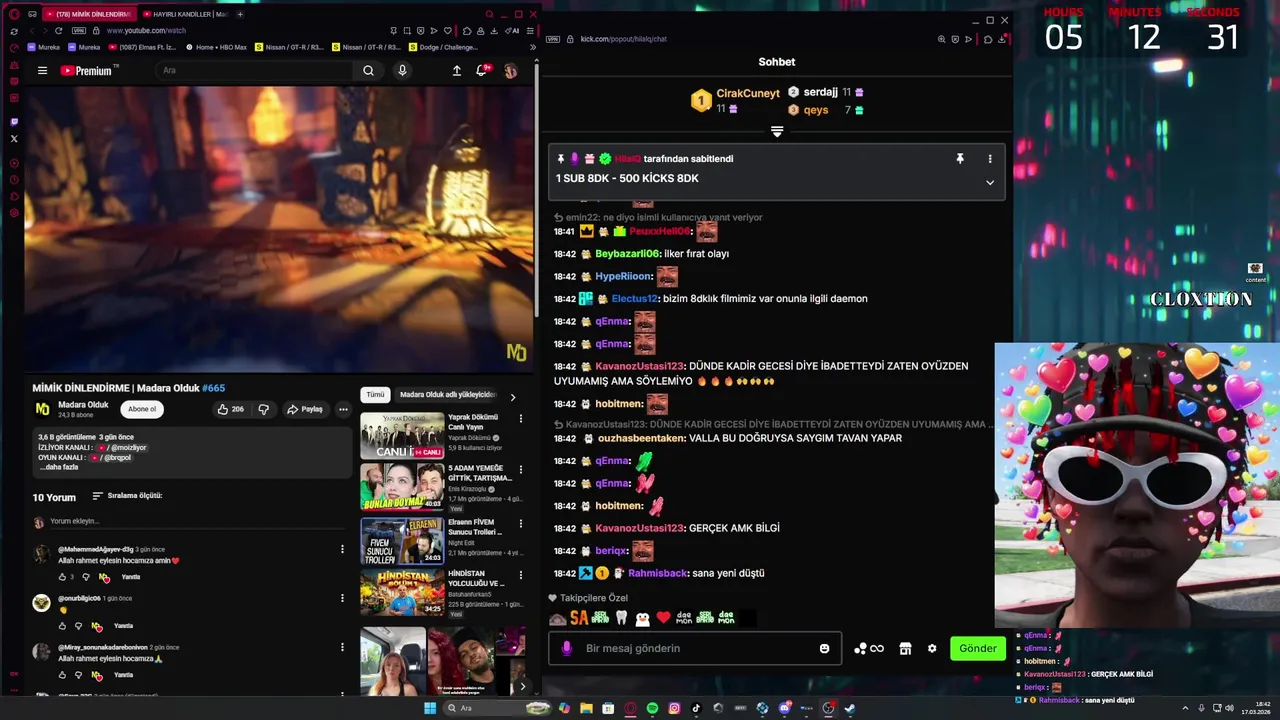Image resolution: width=1280 pixels, height=720 pixels.
Task: Open X (Twitter) icon in Opera sidebar
Action: [x=14, y=139]
